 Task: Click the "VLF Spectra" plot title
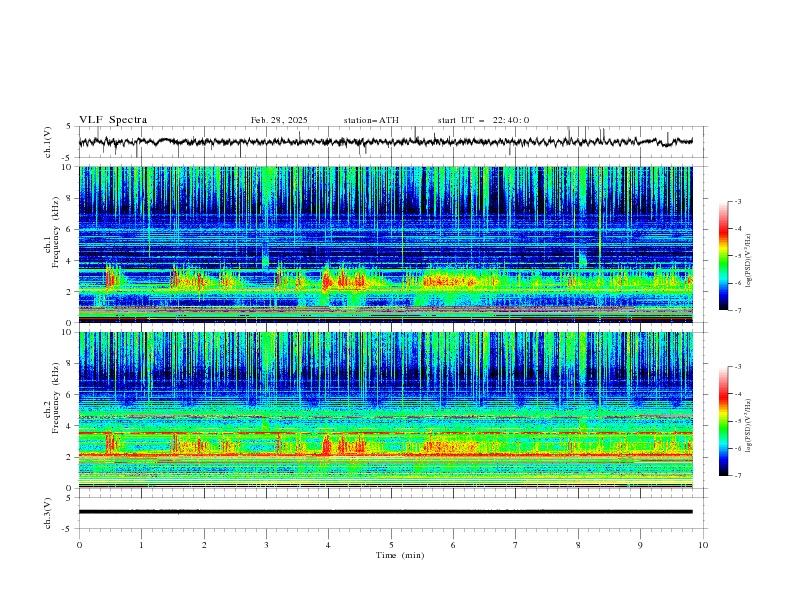pyautogui.click(x=113, y=120)
